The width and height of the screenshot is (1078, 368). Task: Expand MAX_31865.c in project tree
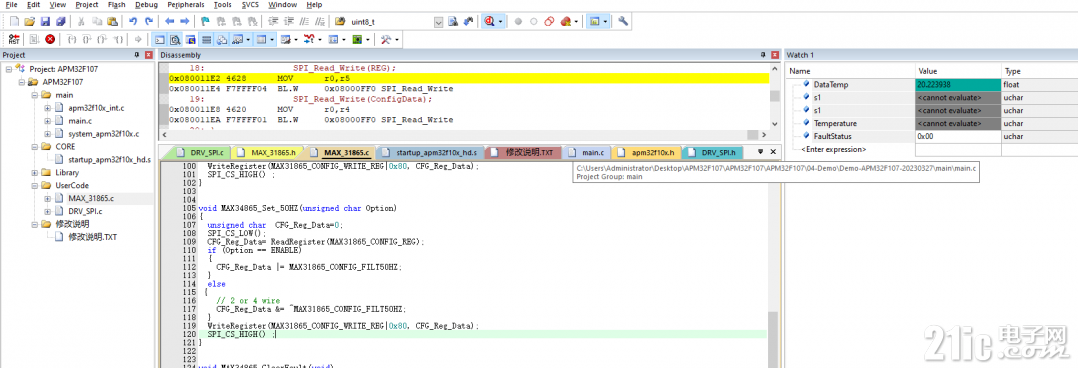(x=47, y=199)
